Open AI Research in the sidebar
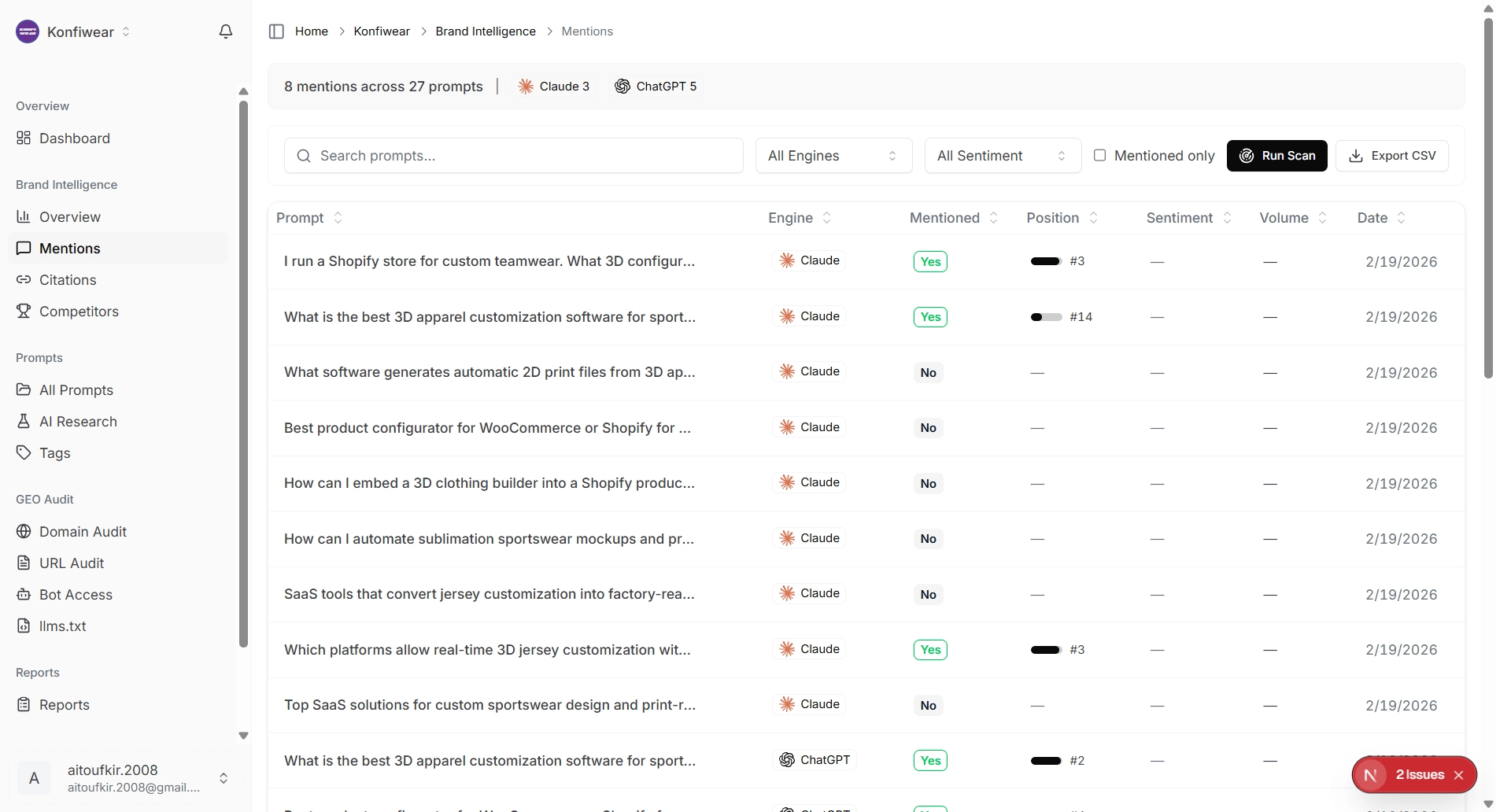Screen dimensions: 1511x812 coord(118,422)
